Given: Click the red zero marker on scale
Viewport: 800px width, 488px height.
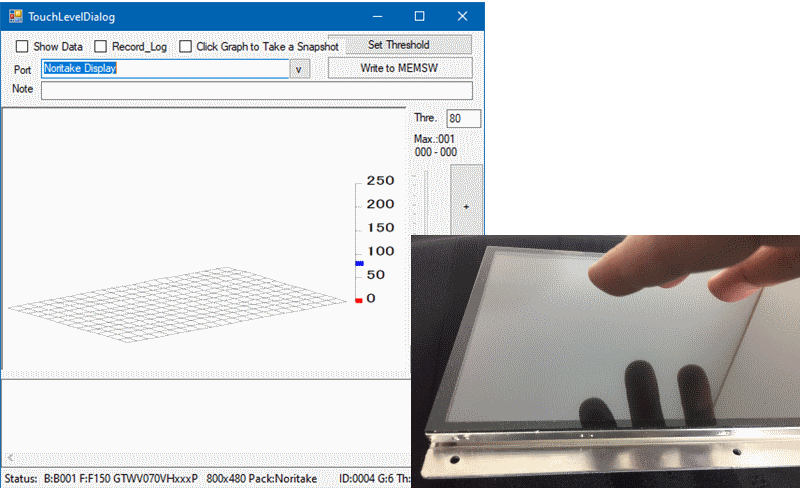Looking at the screenshot, I should [x=360, y=300].
